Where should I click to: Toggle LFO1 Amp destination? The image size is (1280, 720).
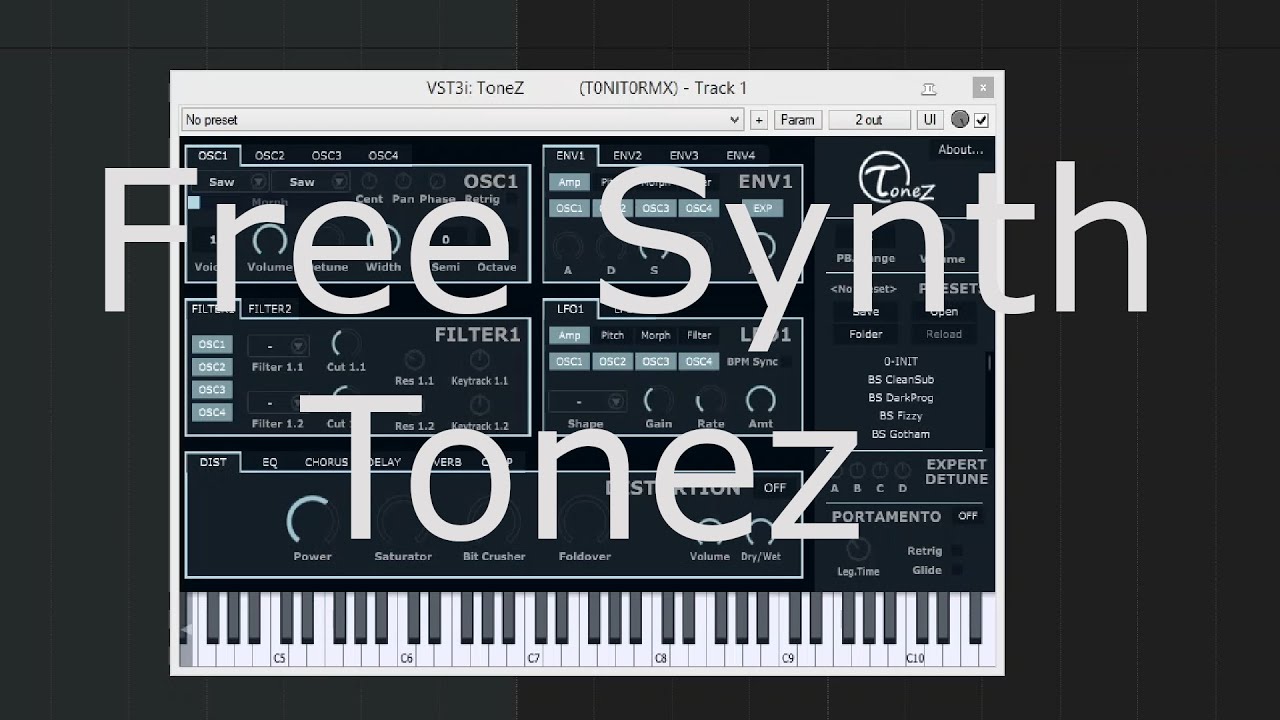pyautogui.click(x=569, y=335)
